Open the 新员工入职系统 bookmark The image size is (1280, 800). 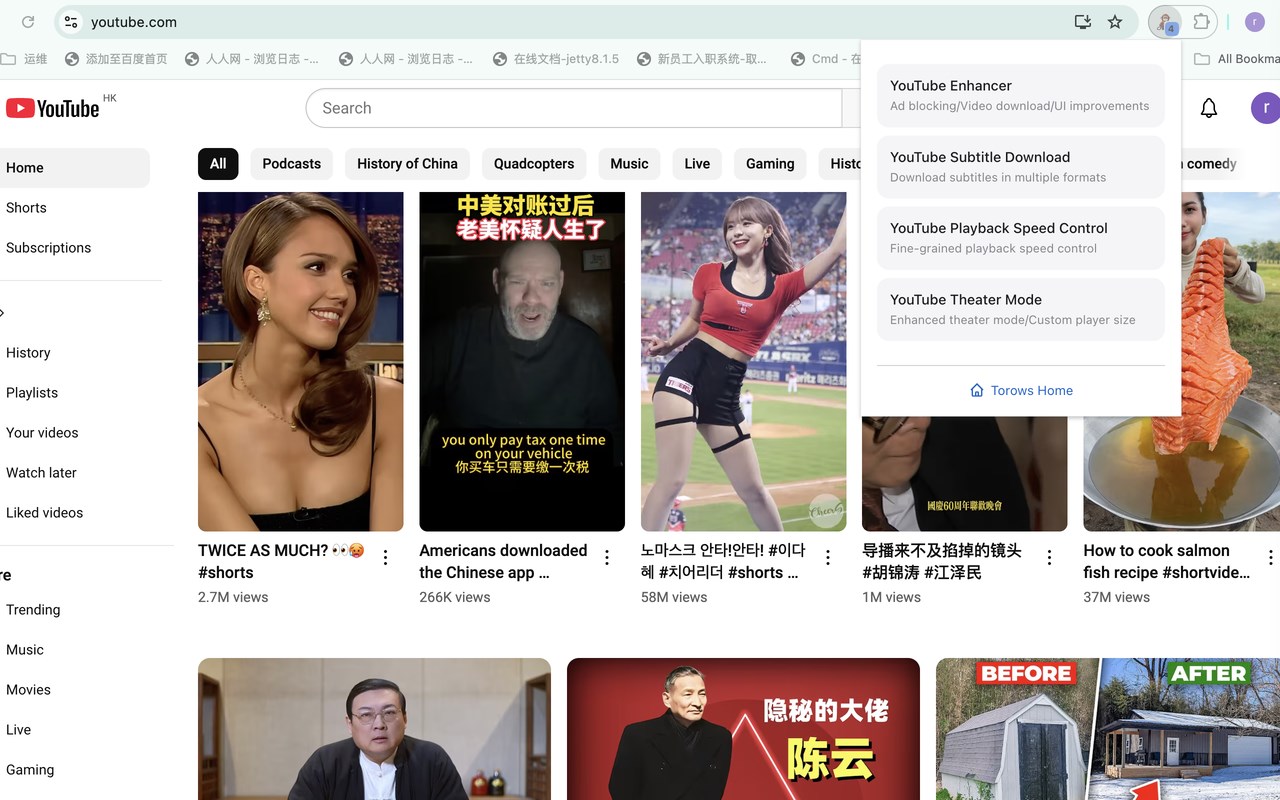coord(702,59)
